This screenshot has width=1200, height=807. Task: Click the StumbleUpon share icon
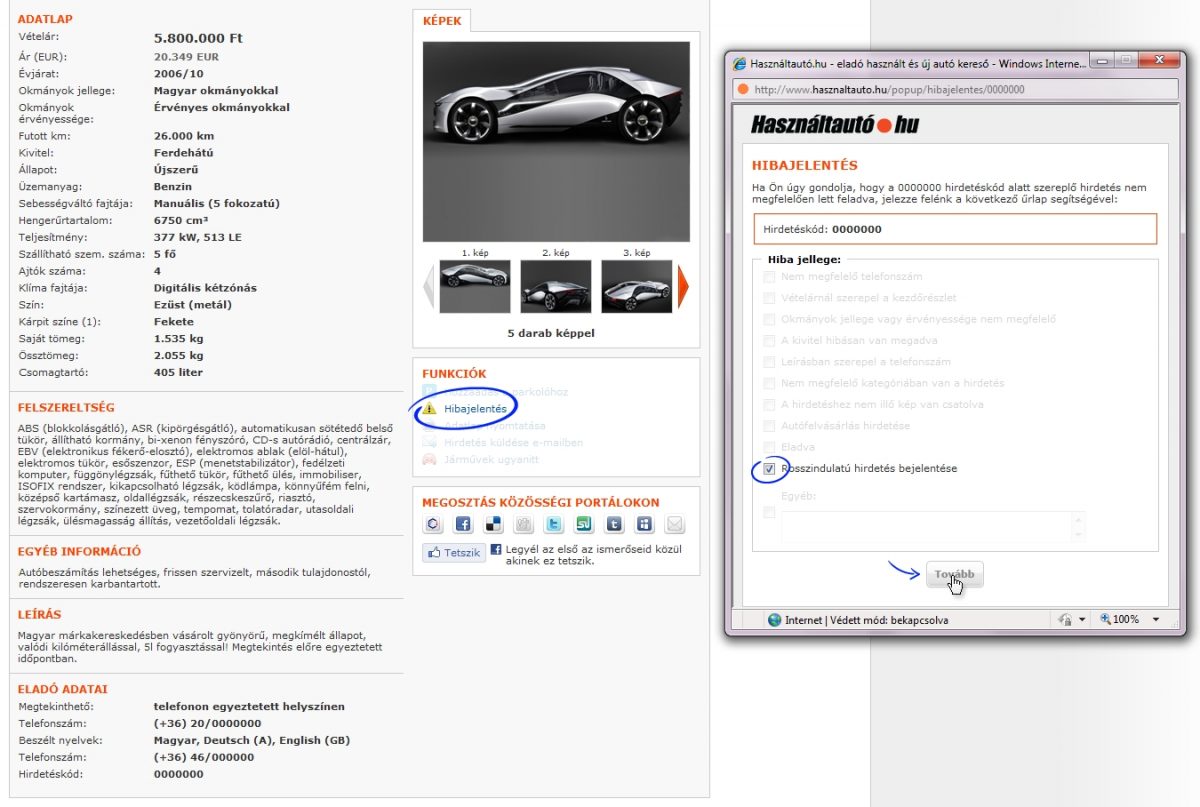pos(583,522)
